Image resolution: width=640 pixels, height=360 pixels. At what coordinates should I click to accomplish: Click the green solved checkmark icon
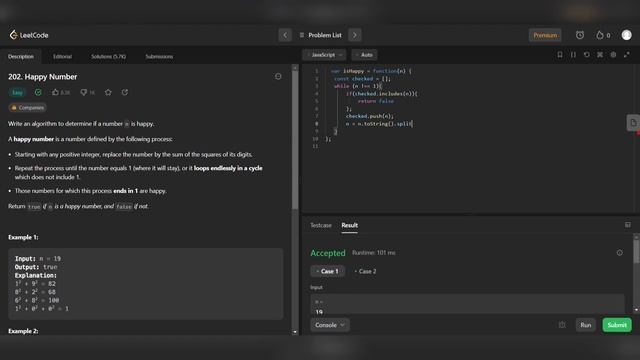(x=38, y=93)
